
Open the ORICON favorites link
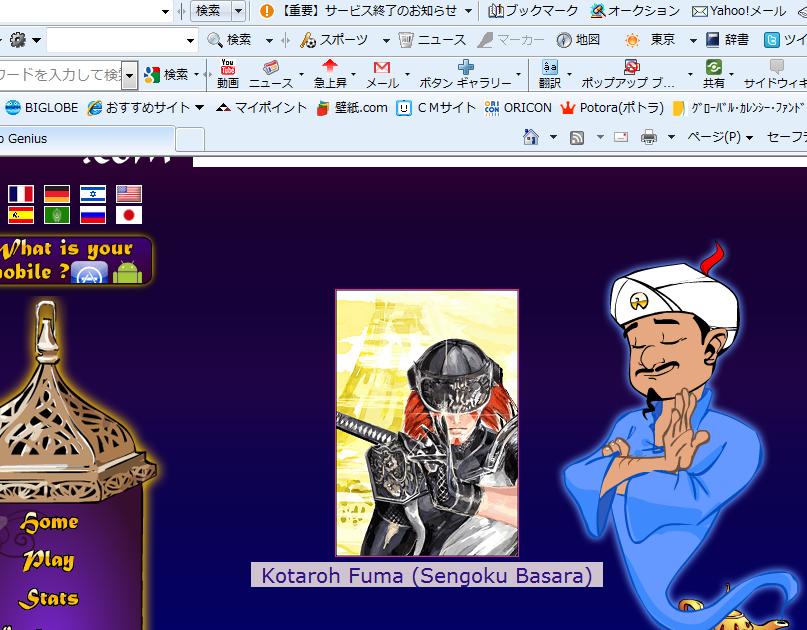pos(518,108)
